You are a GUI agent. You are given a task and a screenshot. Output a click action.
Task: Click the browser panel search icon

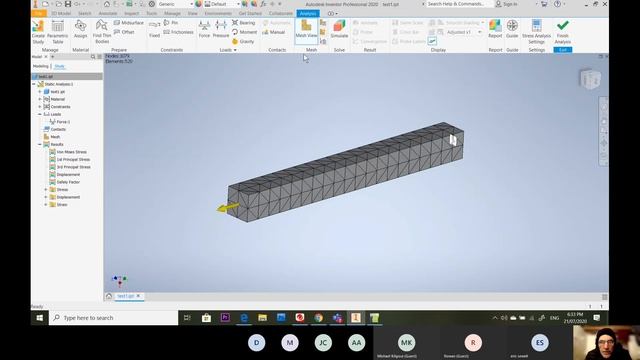(x=93, y=57)
